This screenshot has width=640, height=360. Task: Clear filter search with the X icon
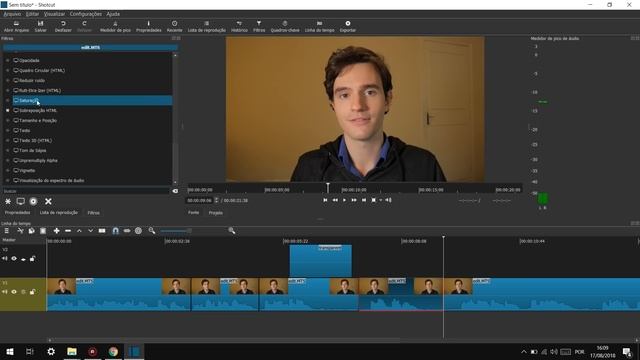pos(175,191)
